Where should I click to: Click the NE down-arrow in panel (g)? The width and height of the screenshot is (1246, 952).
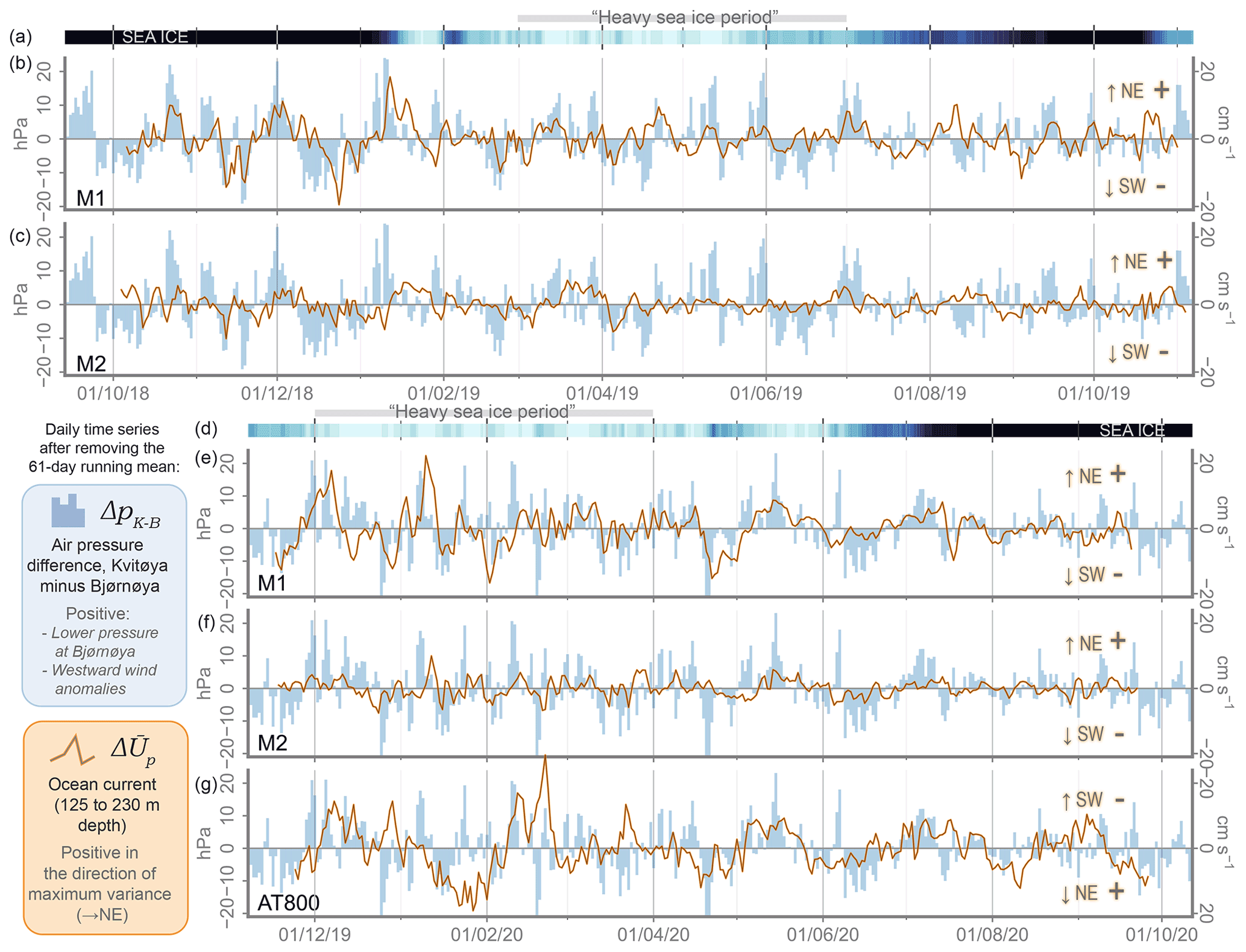[1065, 894]
